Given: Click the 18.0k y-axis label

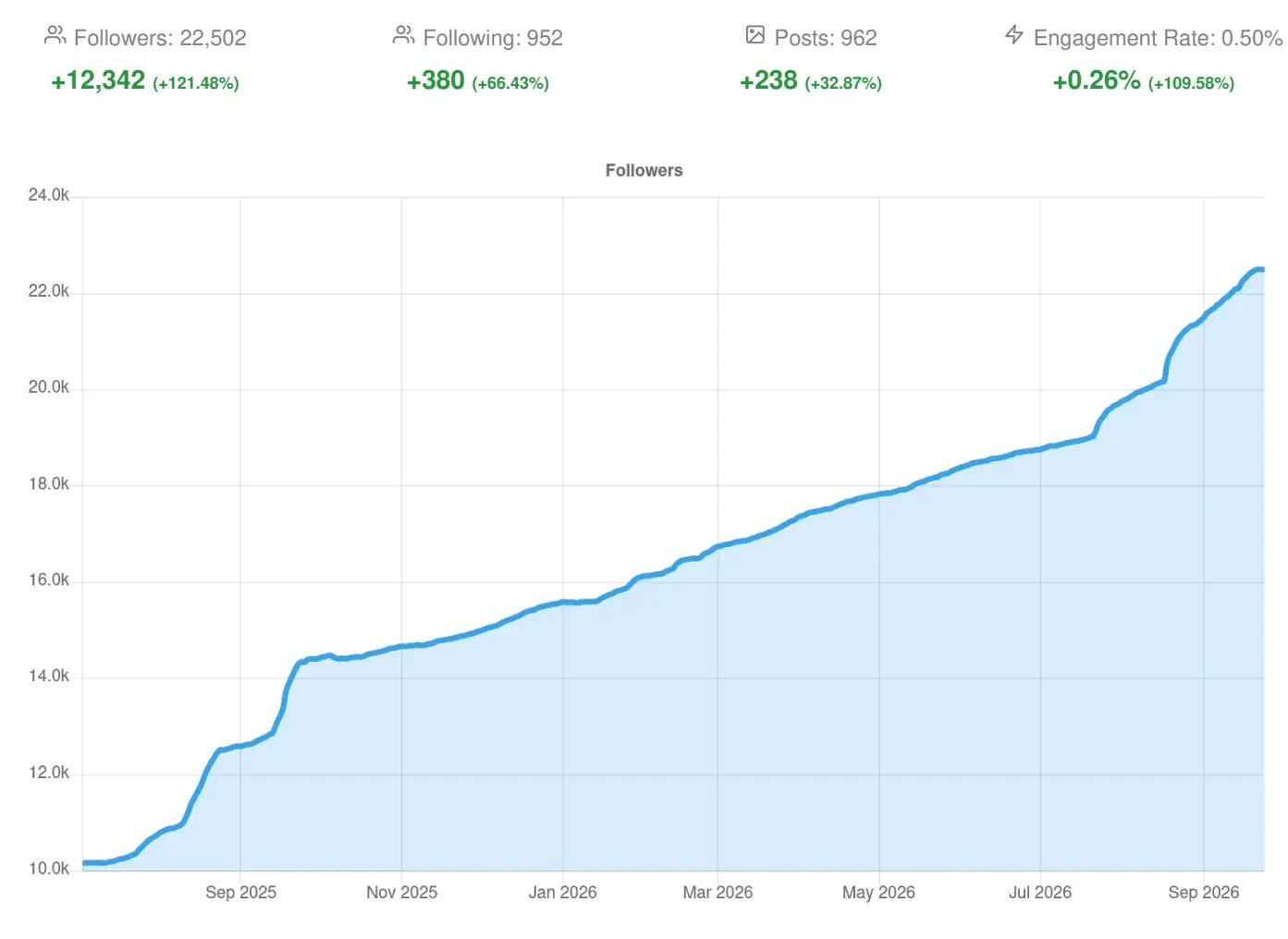Looking at the screenshot, I should point(49,484).
